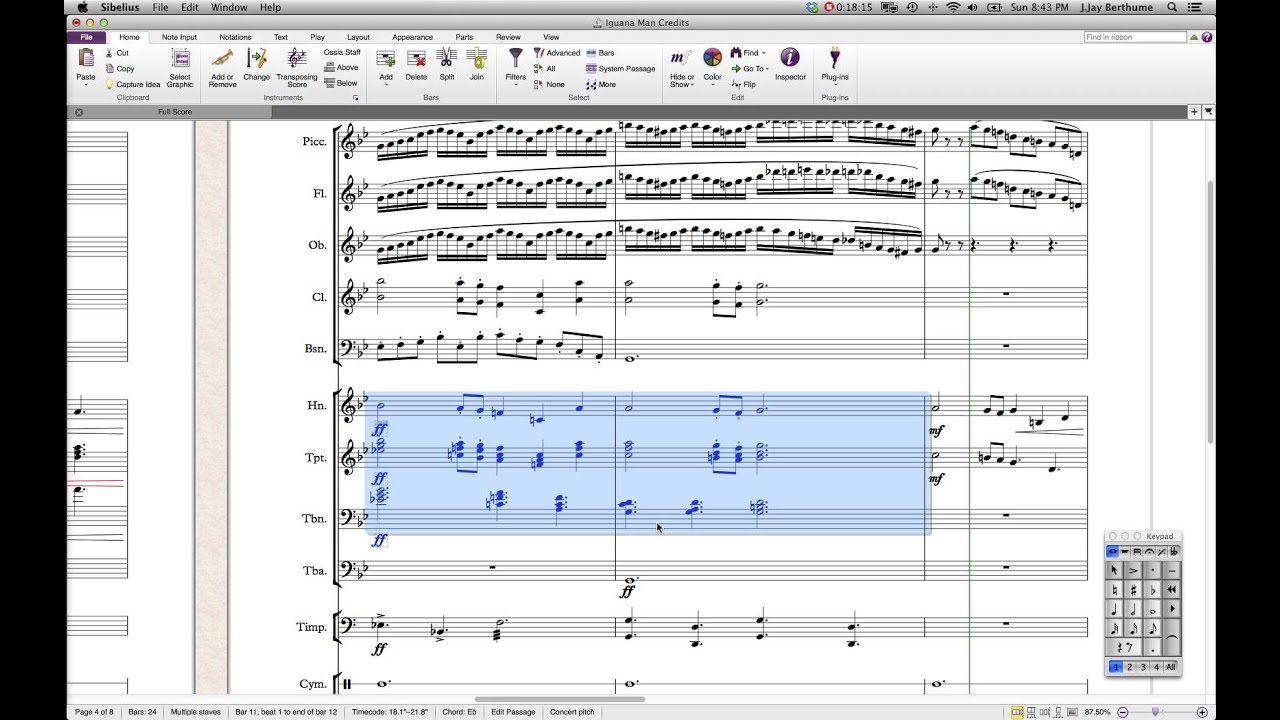This screenshot has height=720, width=1280.
Task: Click Select None in the ribbon
Action: tap(549, 84)
